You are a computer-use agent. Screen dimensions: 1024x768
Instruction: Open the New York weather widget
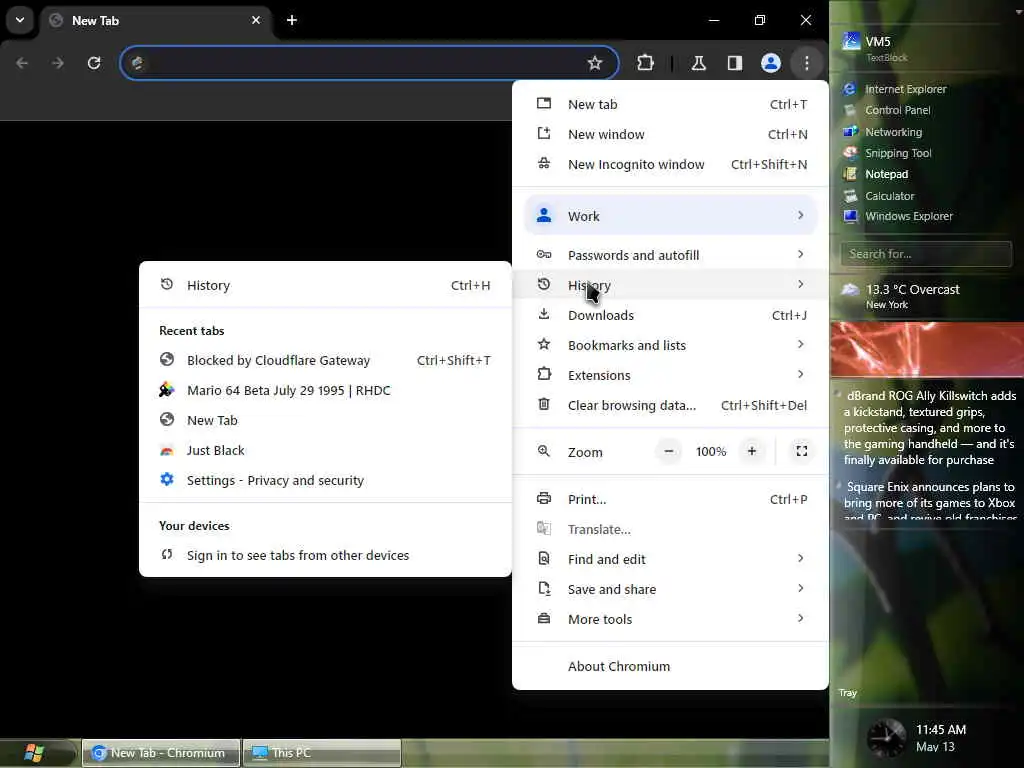click(901, 296)
